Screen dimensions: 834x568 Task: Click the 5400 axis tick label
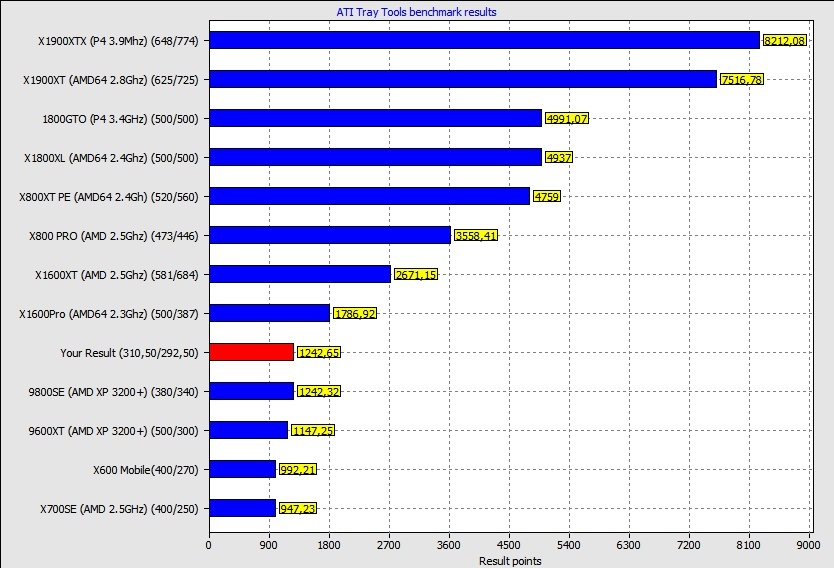569,545
